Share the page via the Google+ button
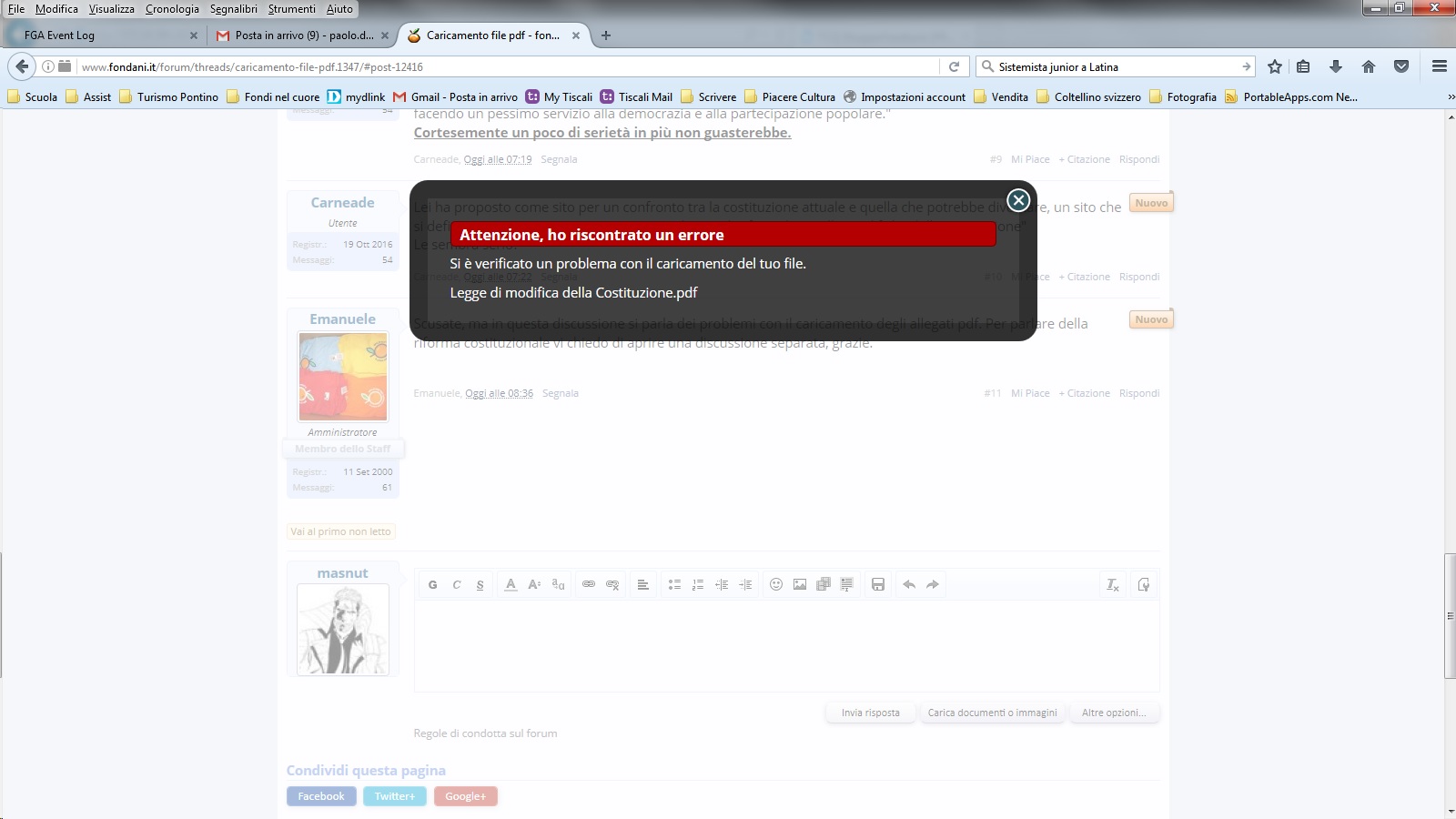1456x819 pixels. click(465, 796)
